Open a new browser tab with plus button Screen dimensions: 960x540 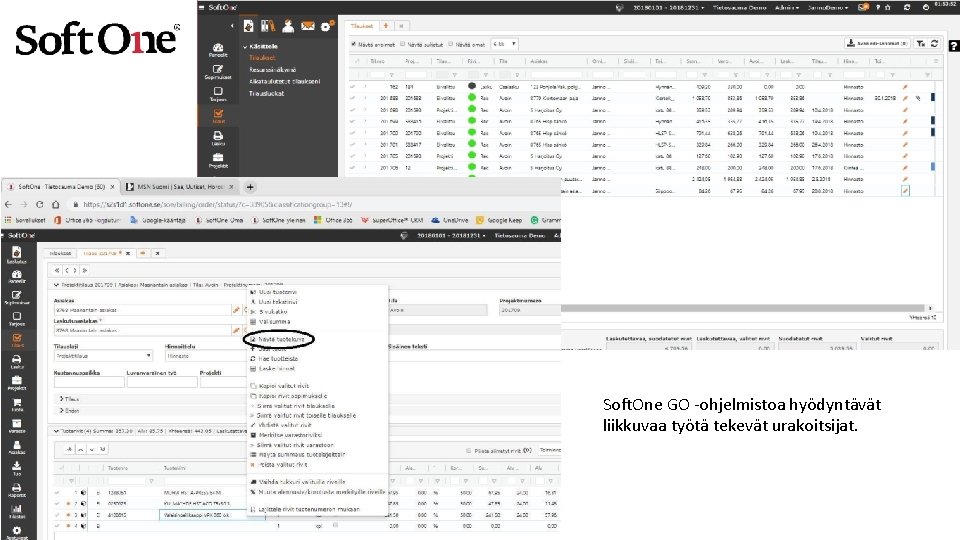(250, 187)
